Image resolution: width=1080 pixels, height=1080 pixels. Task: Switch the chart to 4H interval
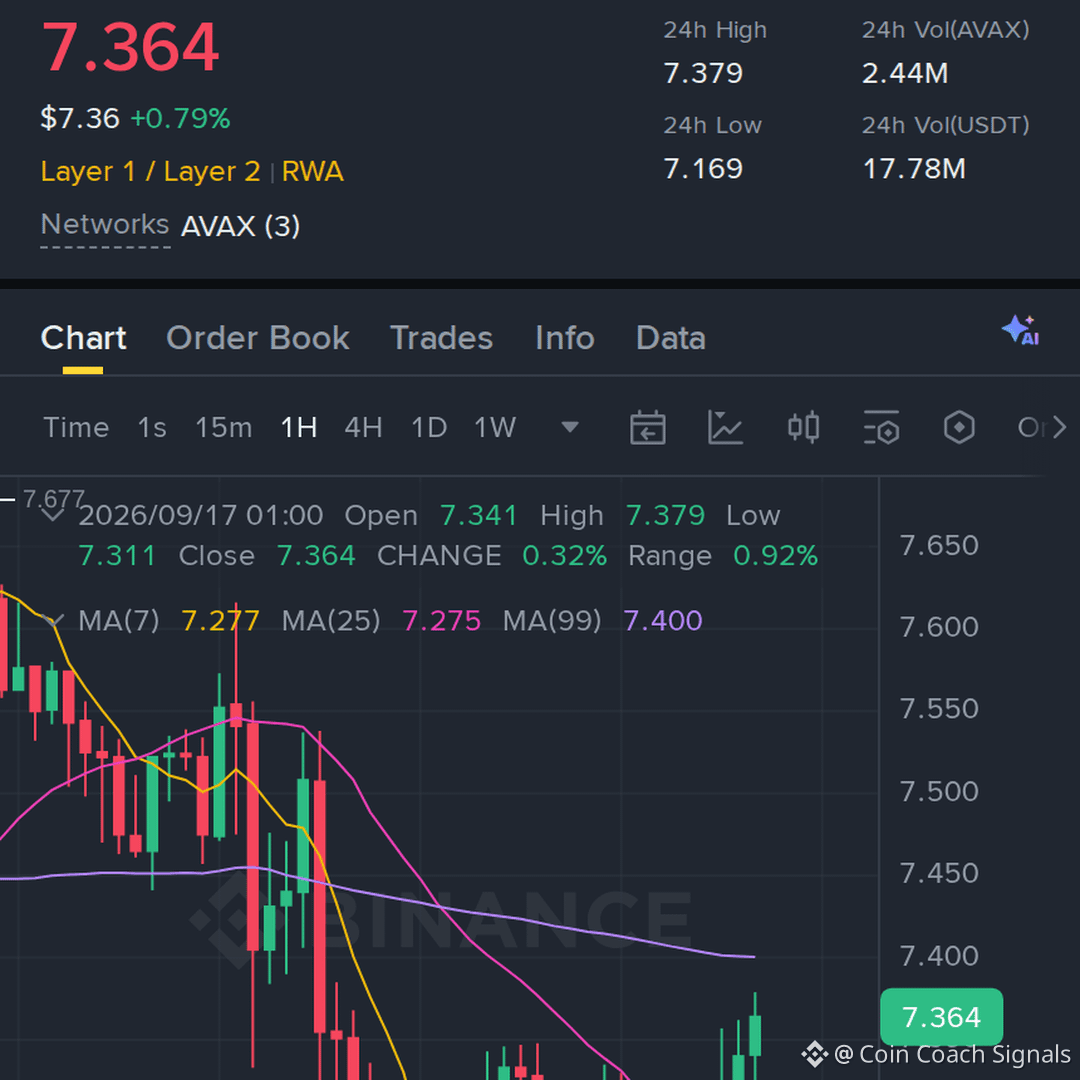pyautogui.click(x=363, y=428)
